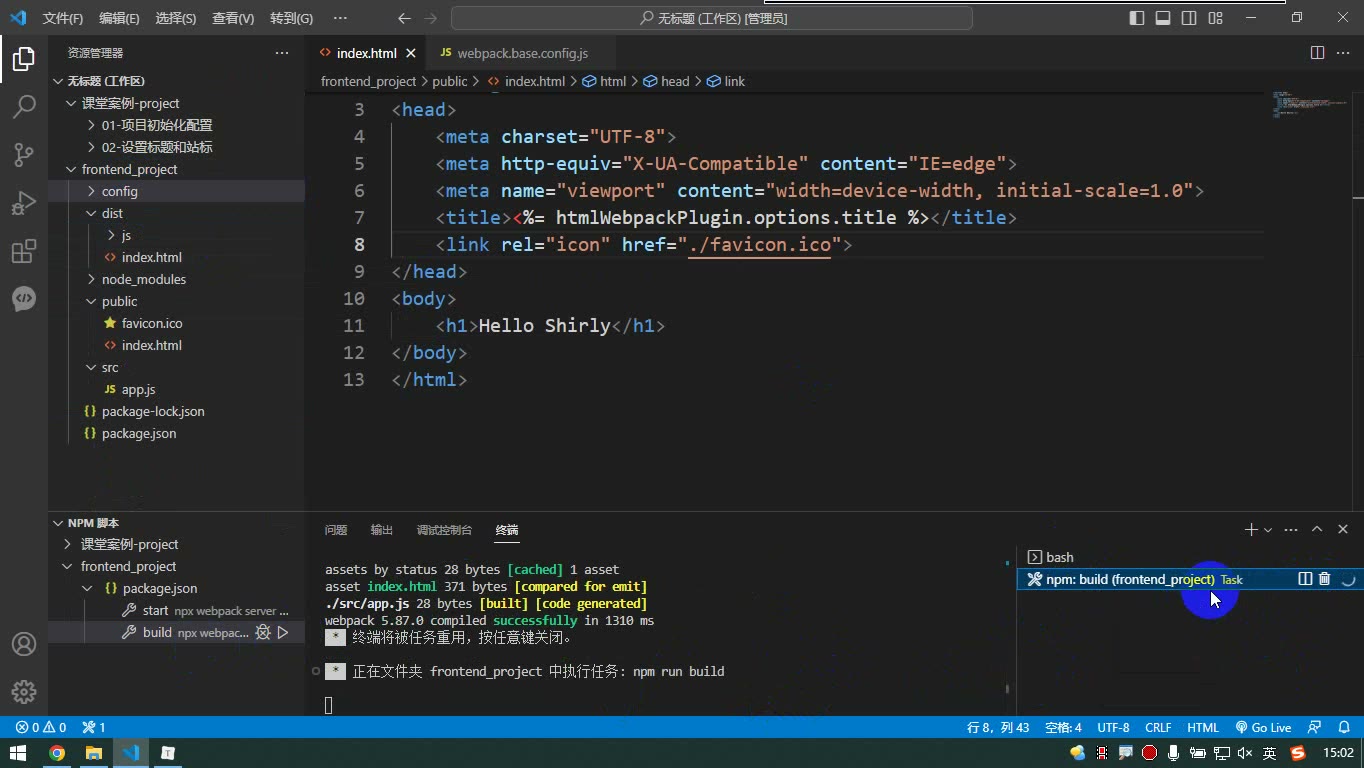
Task: Open the Windows Start menu
Action: click(18, 753)
